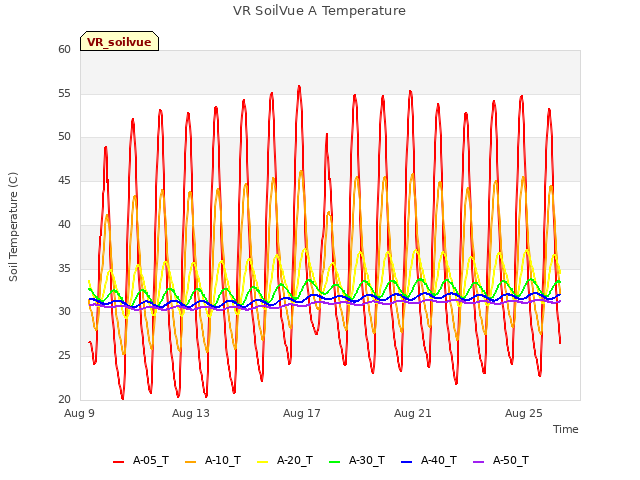Image resolution: width=640 pixels, height=480 pixels.
Task: Toggle the A-20_T legend entry
Action: 285,460
